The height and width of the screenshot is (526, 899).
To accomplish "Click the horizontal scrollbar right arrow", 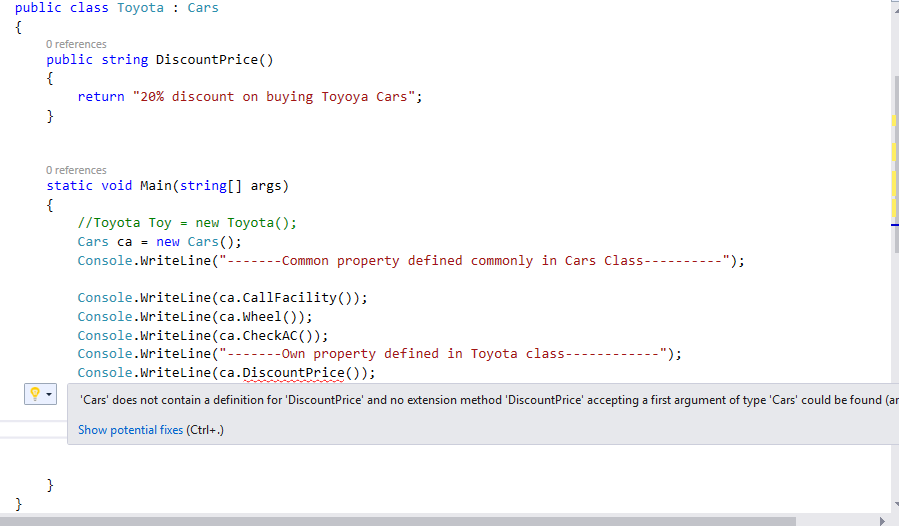I will coord(882,521).
